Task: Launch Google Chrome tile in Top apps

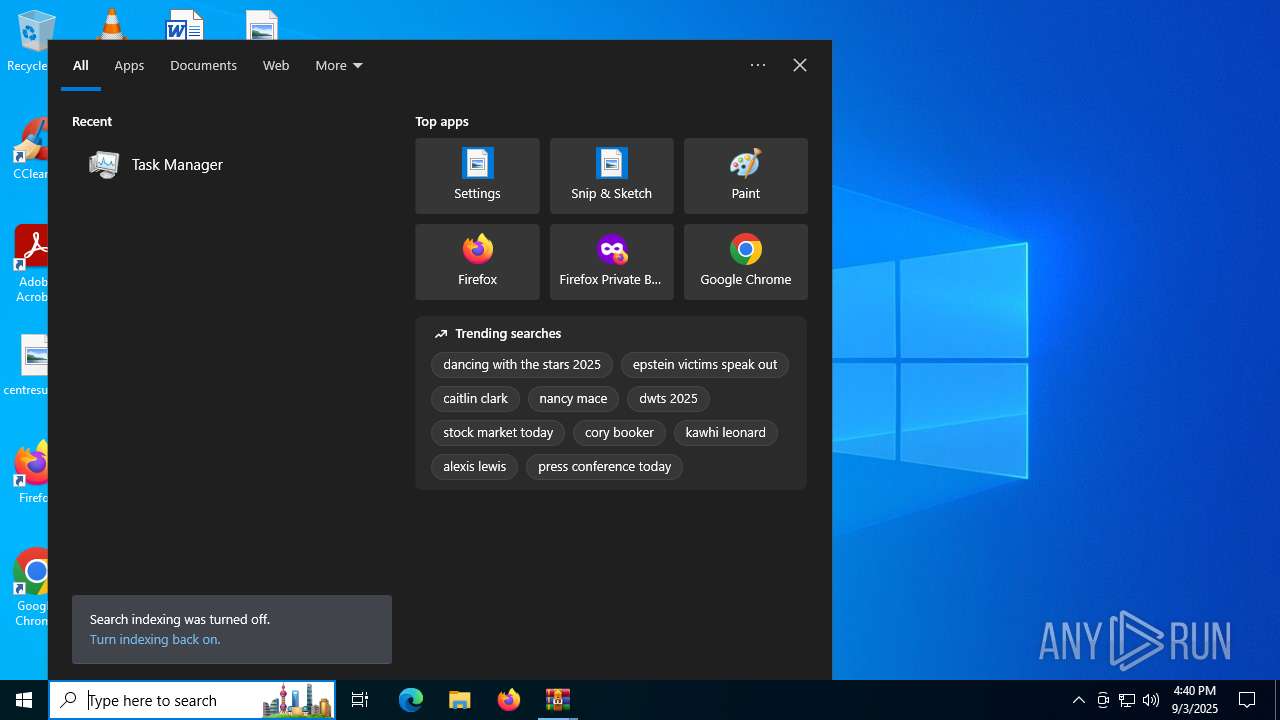Action: (745, 262)
